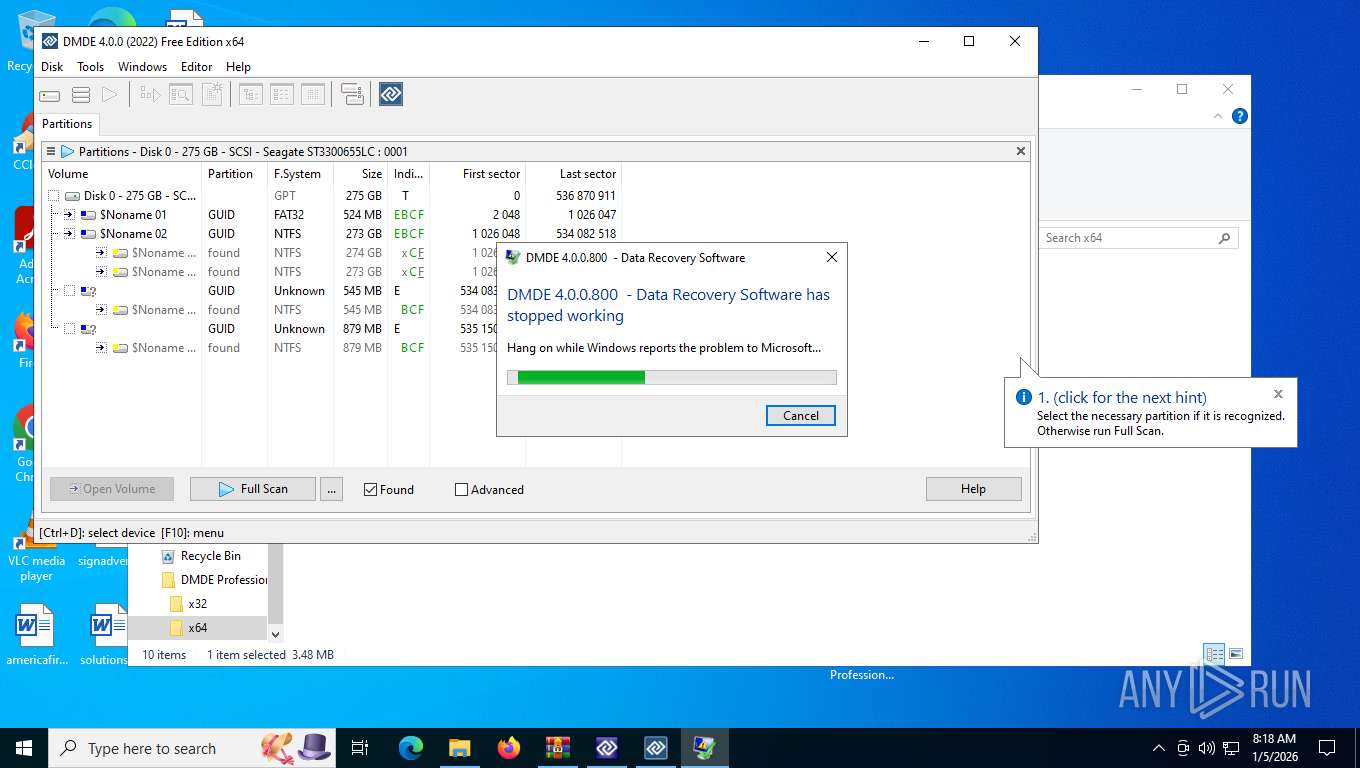The height and width of the screenshot is (768, 1360).
Task: Click the Help button in Partitions panel
Action: point(973,489)
